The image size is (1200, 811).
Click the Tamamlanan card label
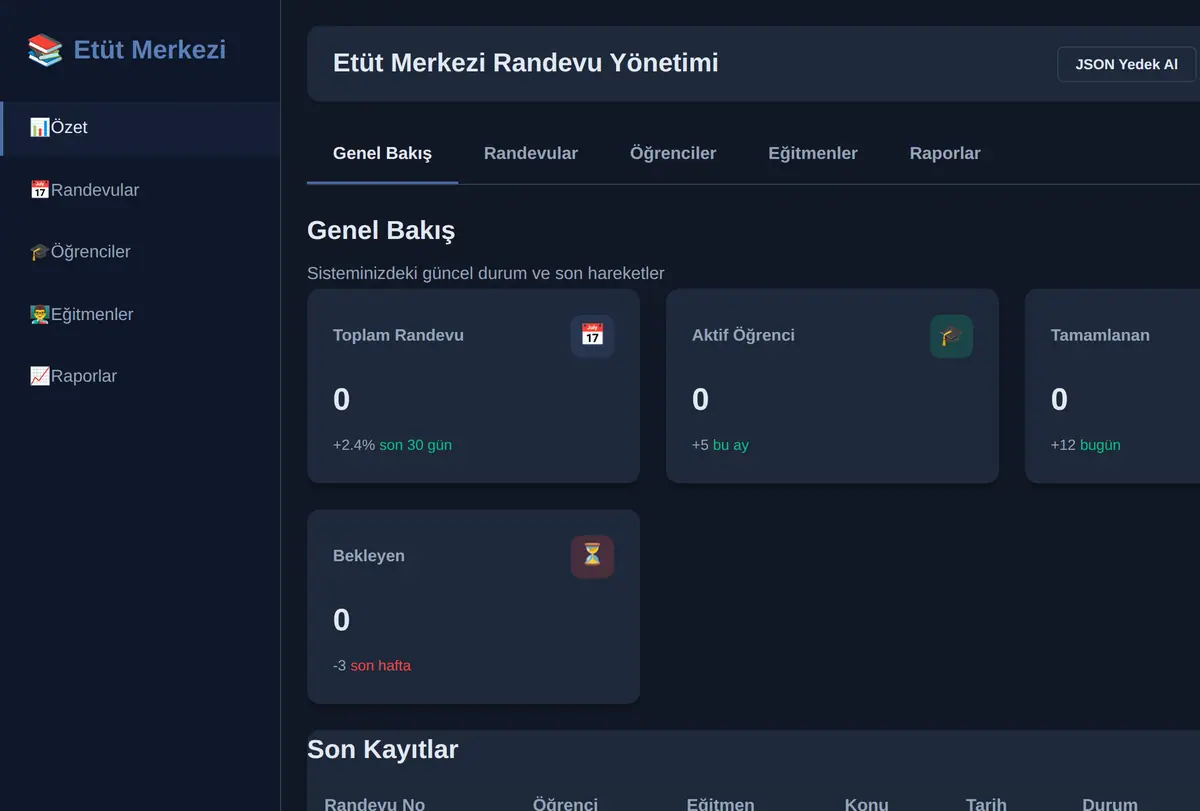click(1100, 335)
